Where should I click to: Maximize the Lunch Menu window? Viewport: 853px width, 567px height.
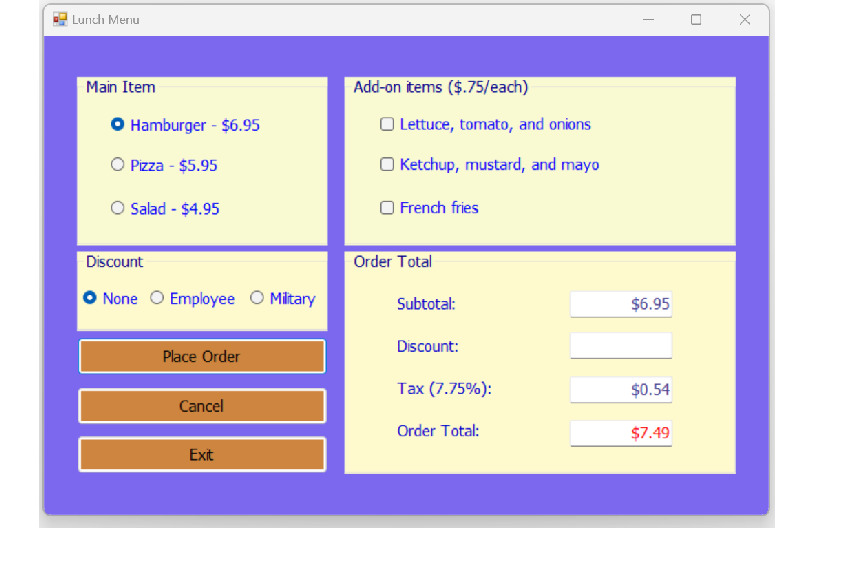696,20
